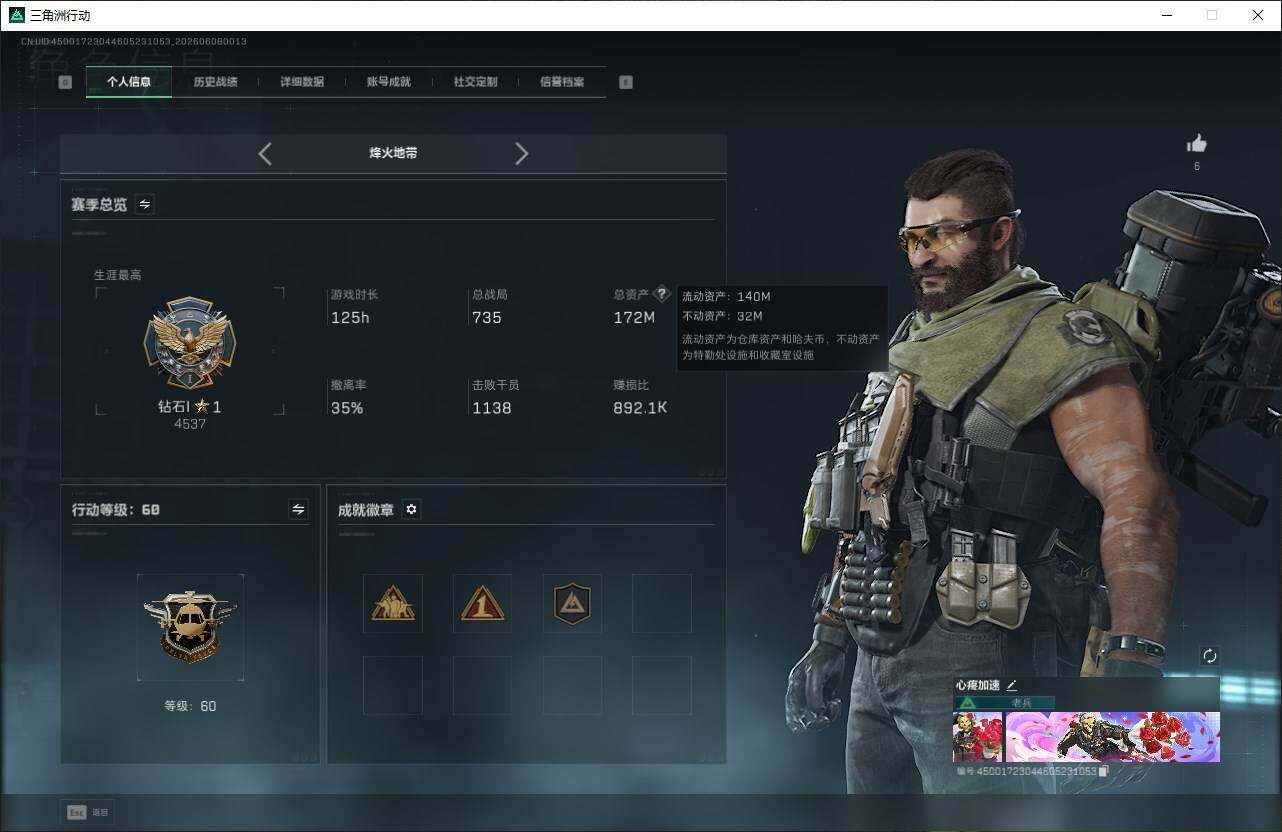Image resolution: width=1282 pixels, height=832 pixels.
Task: Copy the player ID number with copy icon
Action: (1104, 772)
